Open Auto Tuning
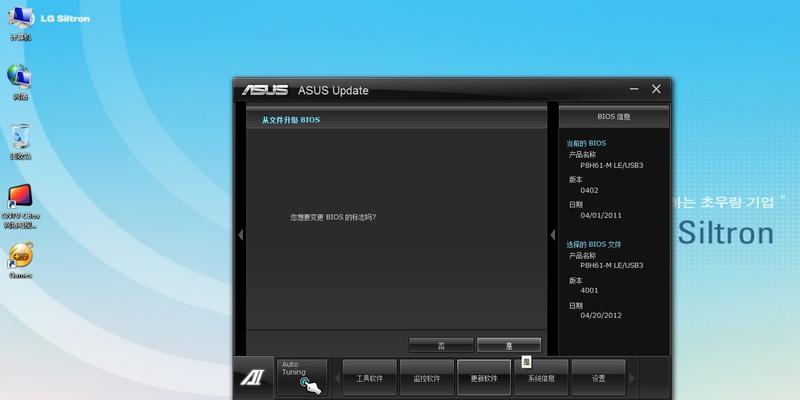Image resolution: width=800 pixels, height=400 pixels. click(x=302, y=378)
